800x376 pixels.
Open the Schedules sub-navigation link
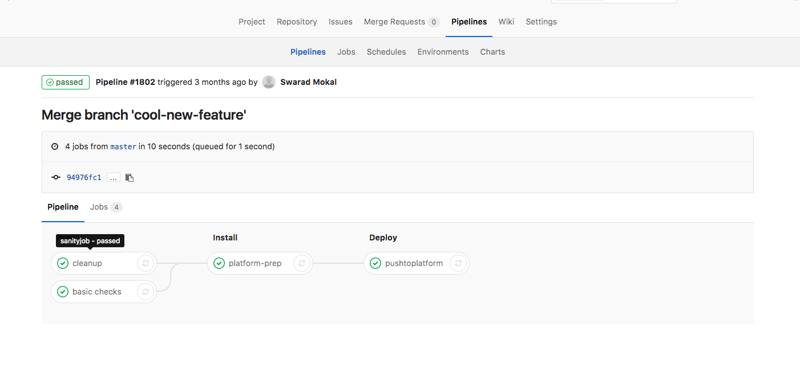386,52
